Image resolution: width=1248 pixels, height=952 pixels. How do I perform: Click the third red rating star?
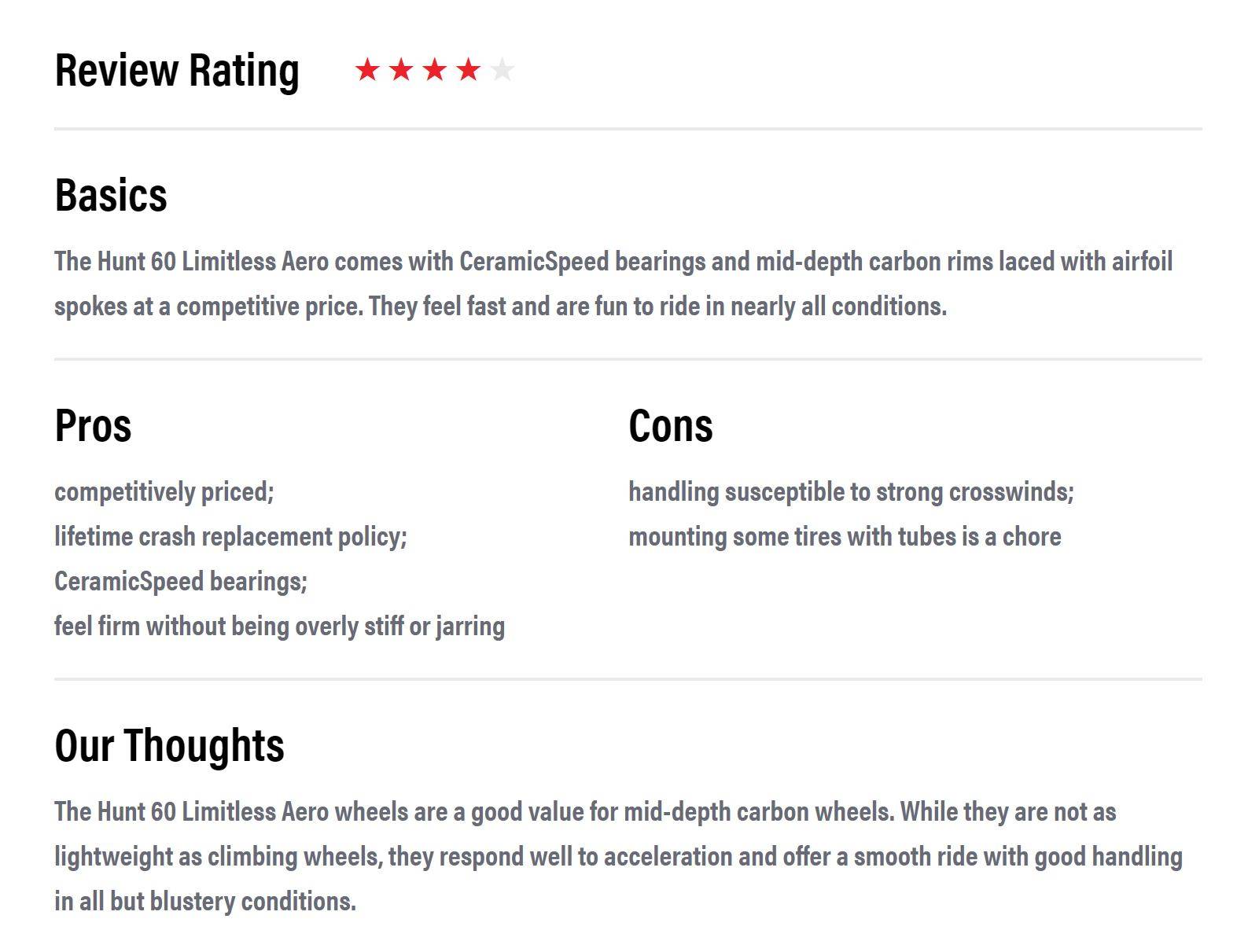[x=435, y=70]
